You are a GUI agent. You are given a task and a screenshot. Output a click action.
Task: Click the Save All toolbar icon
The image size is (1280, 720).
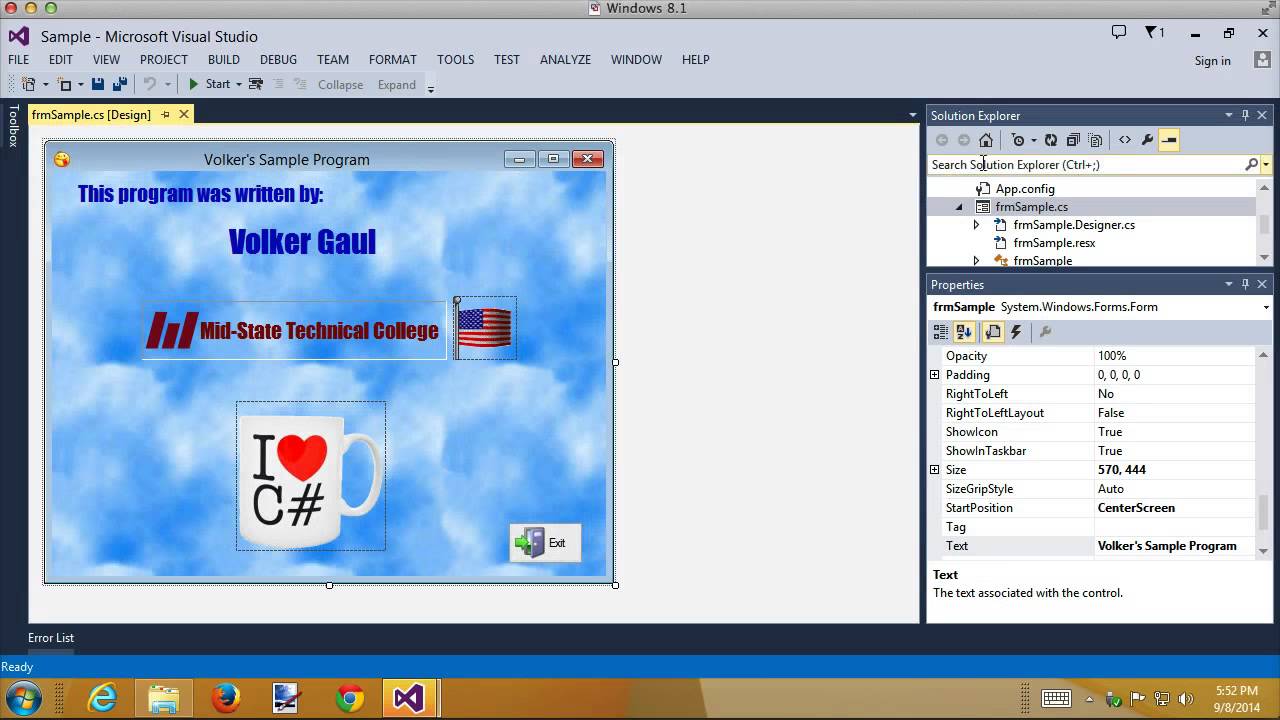120,85
